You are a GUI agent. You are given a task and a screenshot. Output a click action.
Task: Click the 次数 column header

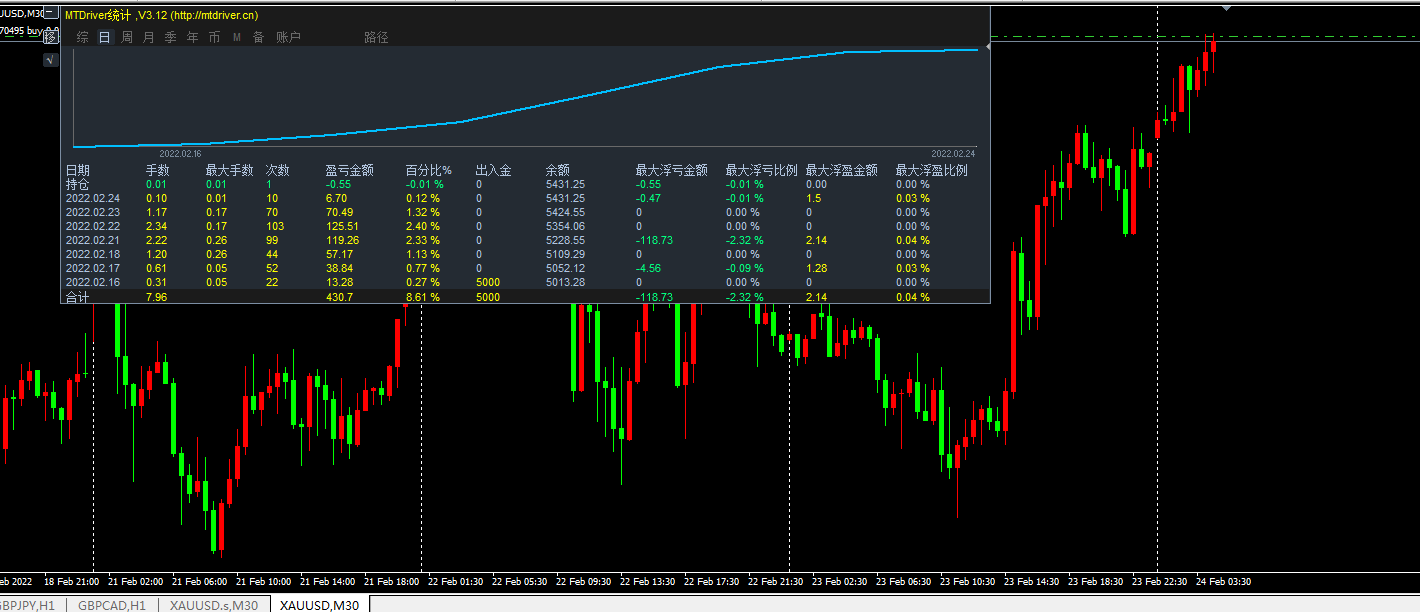(x=278, y=170)
